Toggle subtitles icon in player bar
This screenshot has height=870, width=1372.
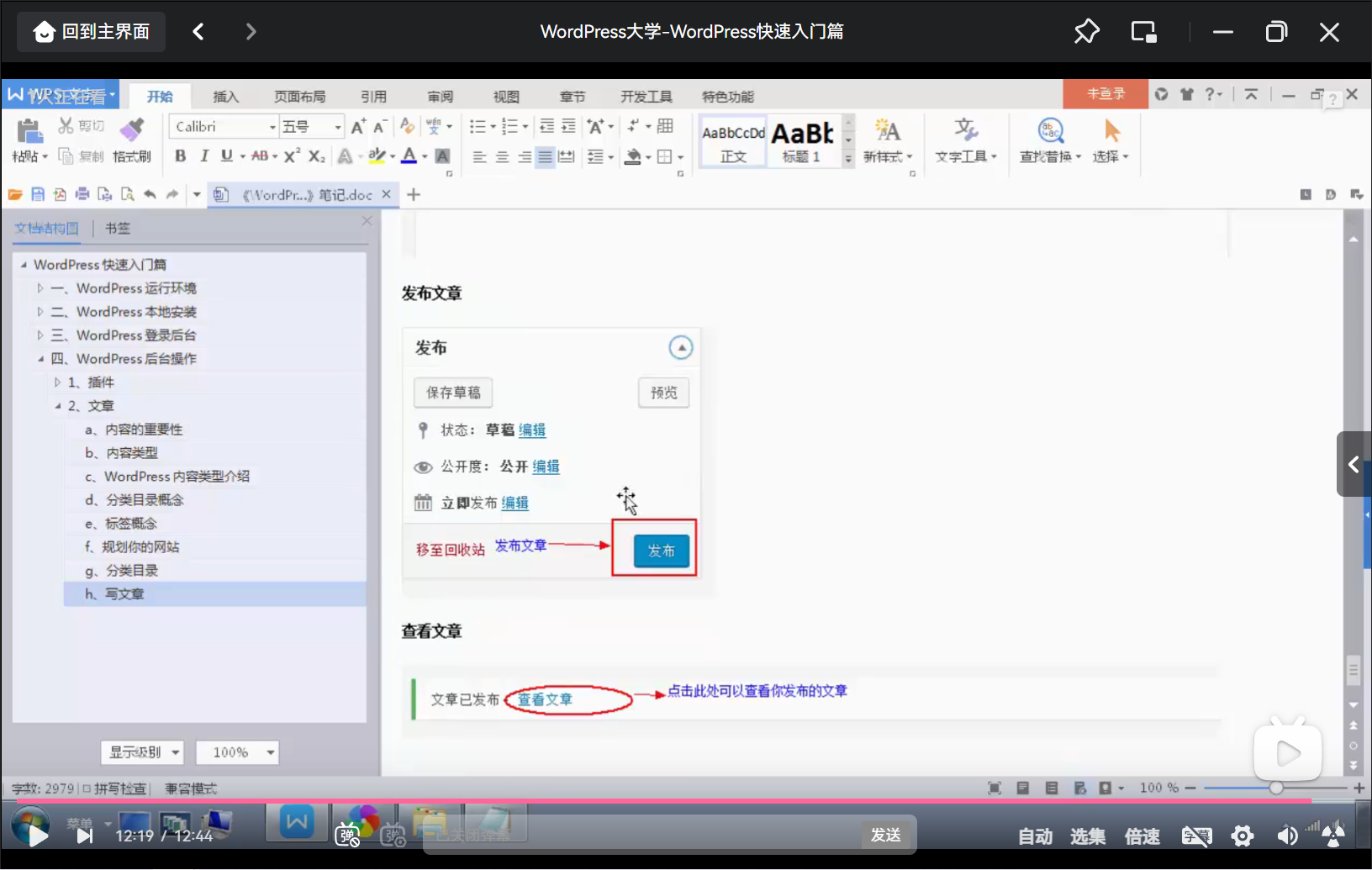(x=1196, y=836)
